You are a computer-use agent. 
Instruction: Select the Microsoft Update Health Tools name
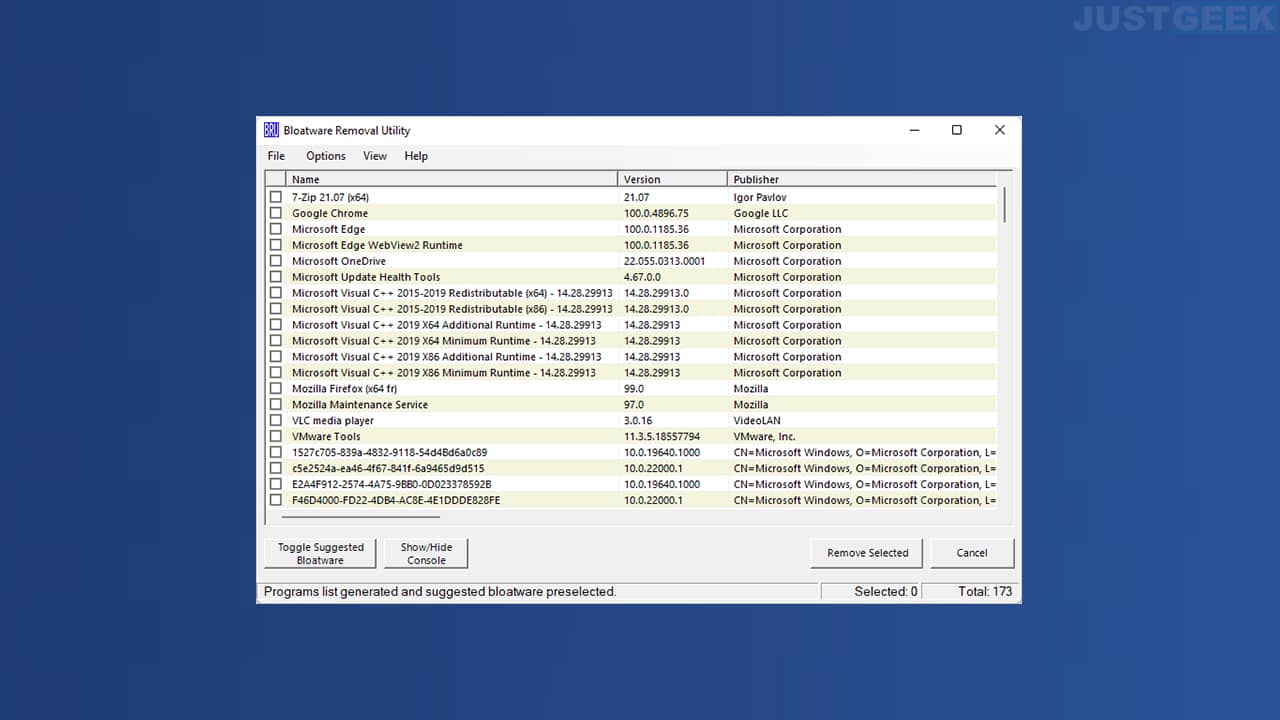click(366, 278)
